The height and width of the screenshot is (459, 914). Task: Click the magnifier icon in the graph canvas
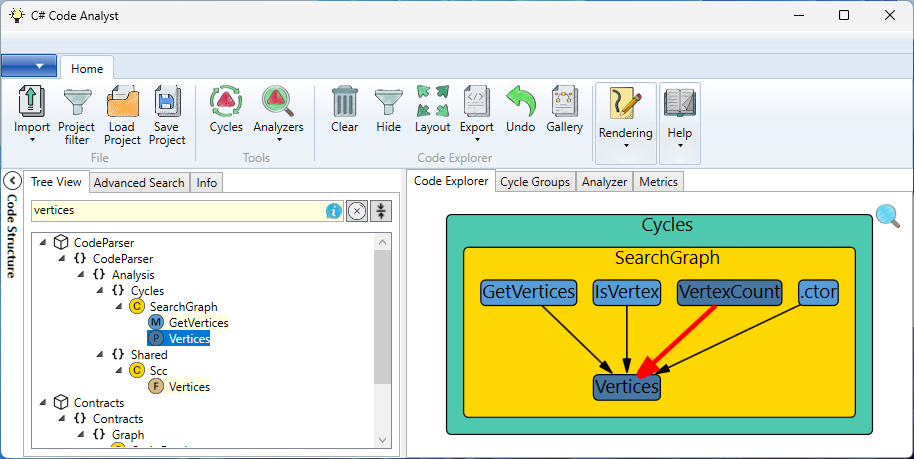tap(887, 216)
